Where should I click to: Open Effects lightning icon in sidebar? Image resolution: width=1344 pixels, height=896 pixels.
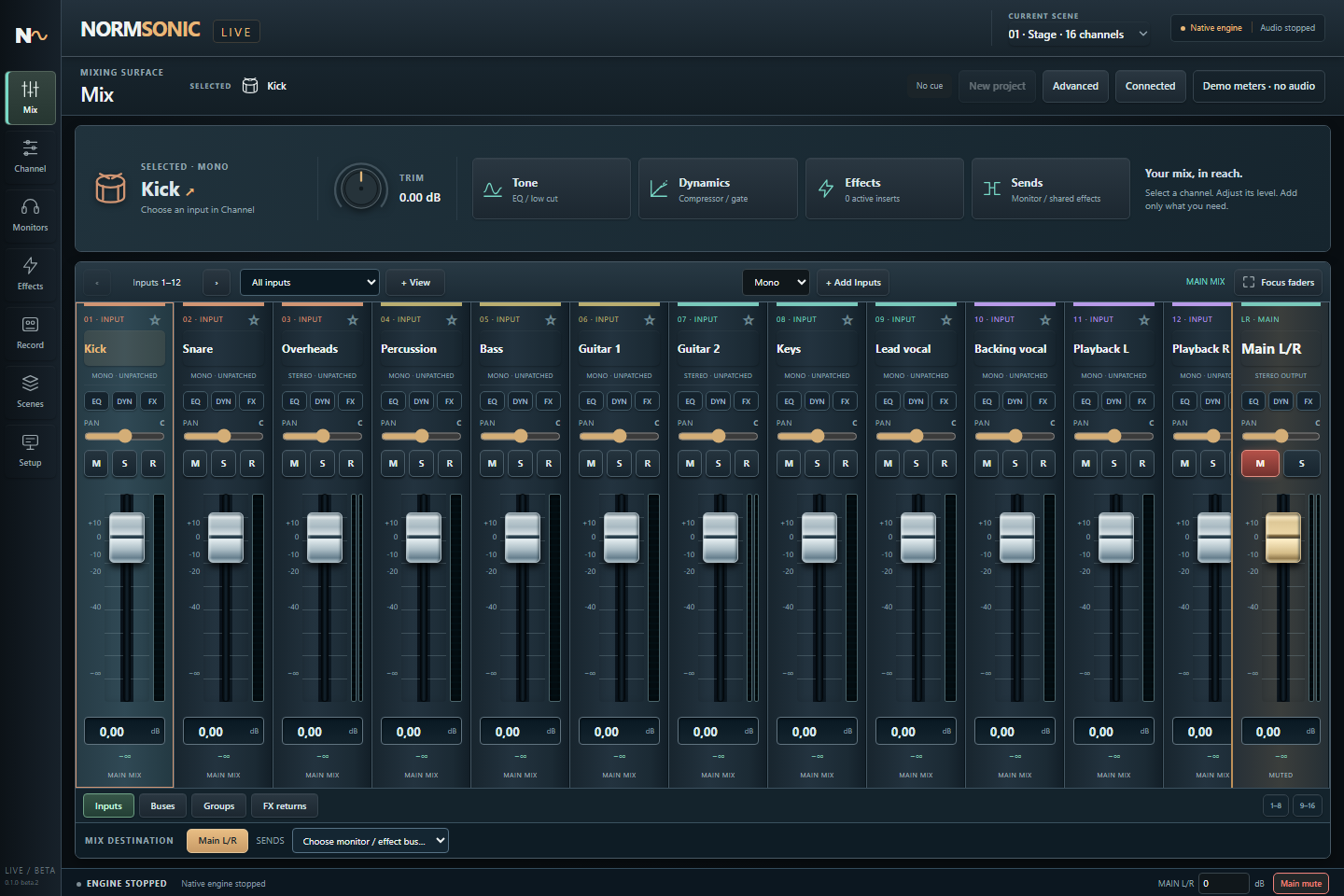pos(31,266)
